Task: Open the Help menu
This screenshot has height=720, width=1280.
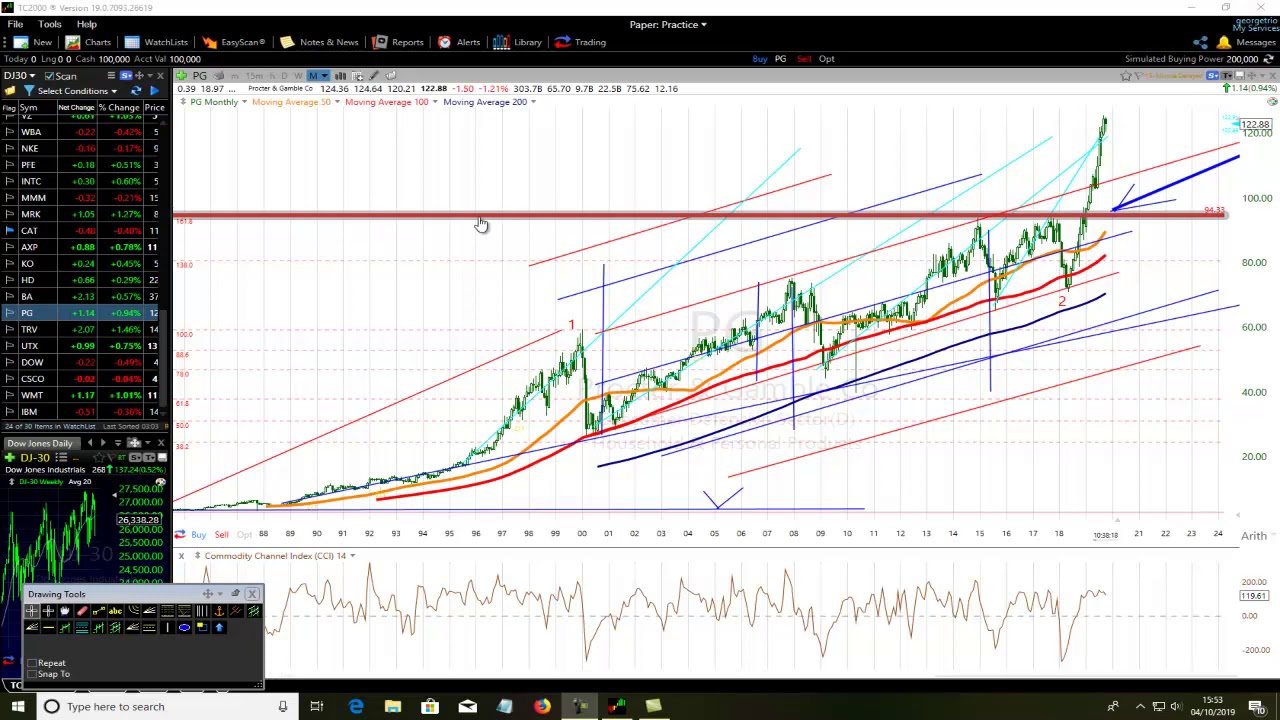Action: (x=87, y=24)
